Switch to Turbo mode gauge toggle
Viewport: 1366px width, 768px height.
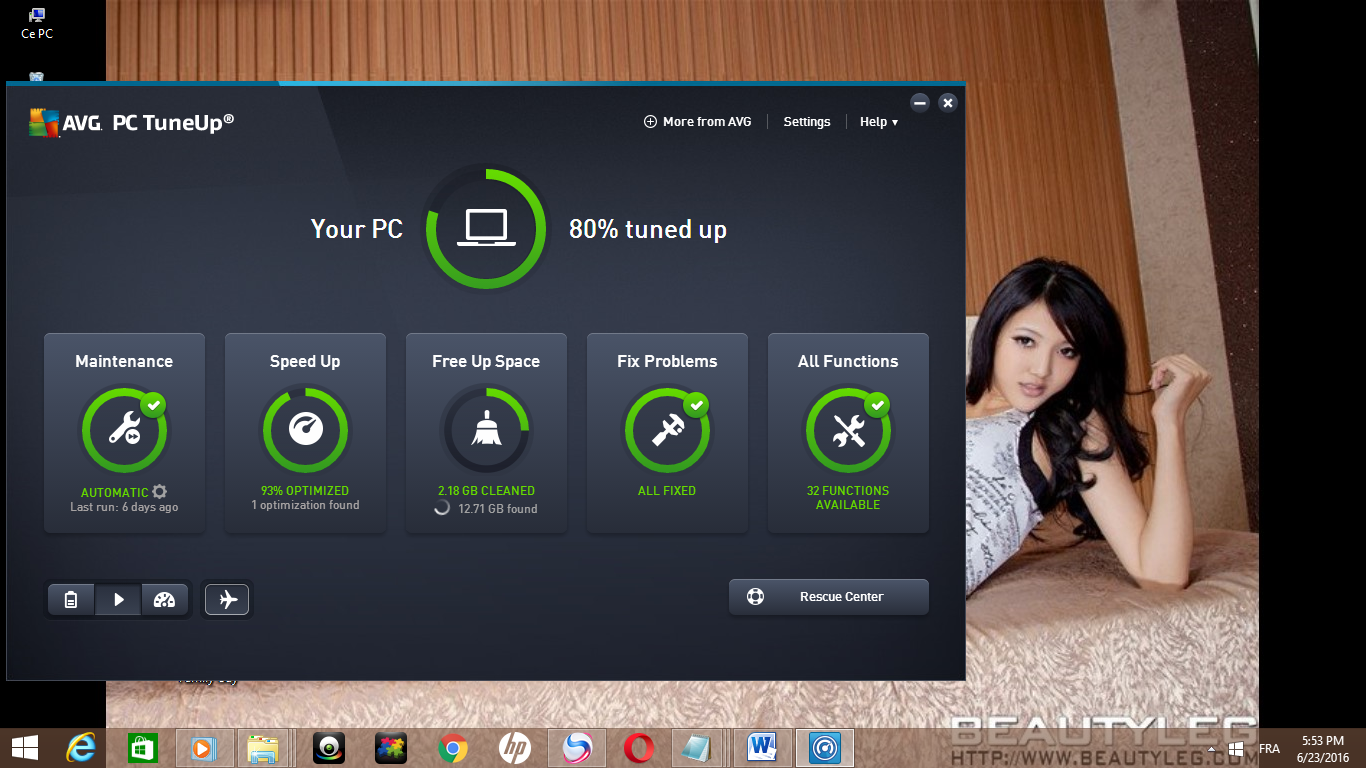tap(165, 600)
